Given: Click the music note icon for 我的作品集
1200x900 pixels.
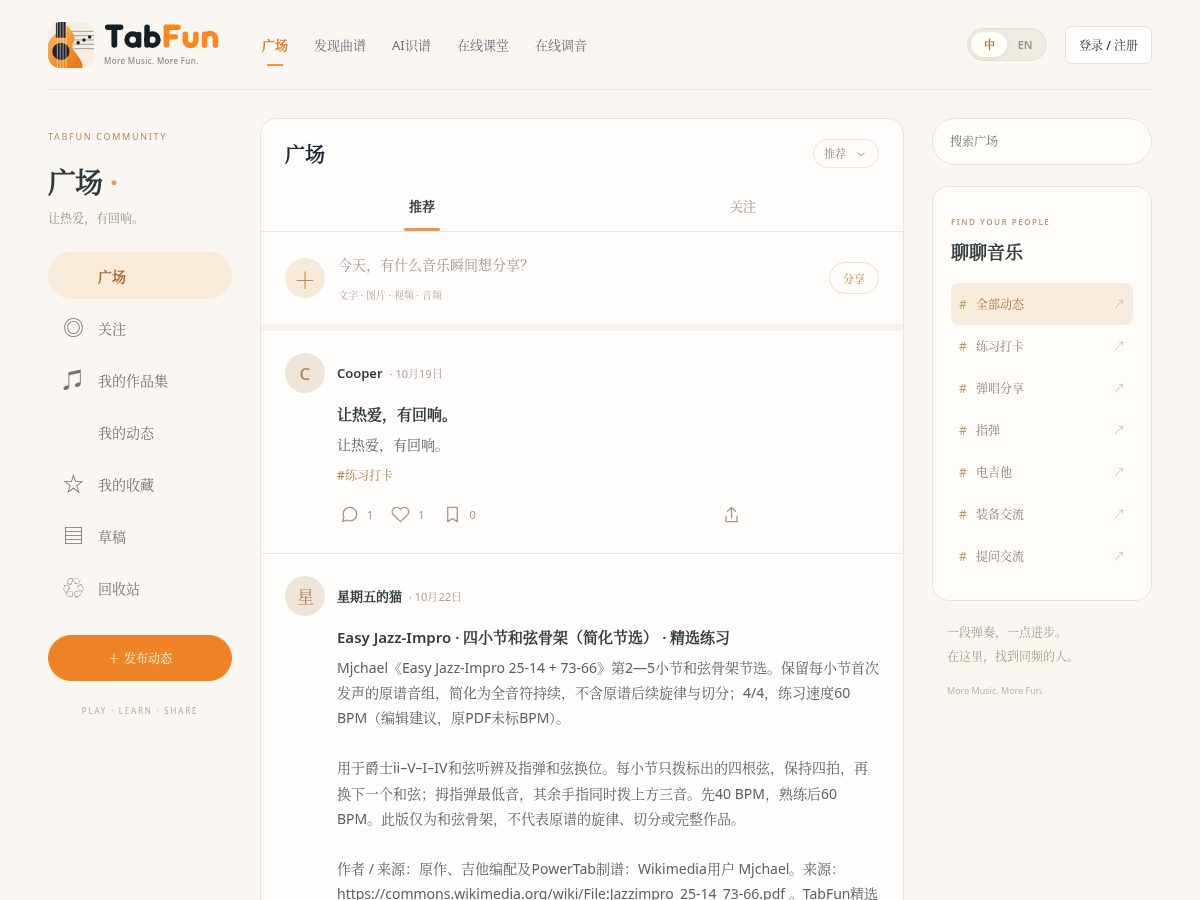Looking at the screenshot, I should (73, 380).
